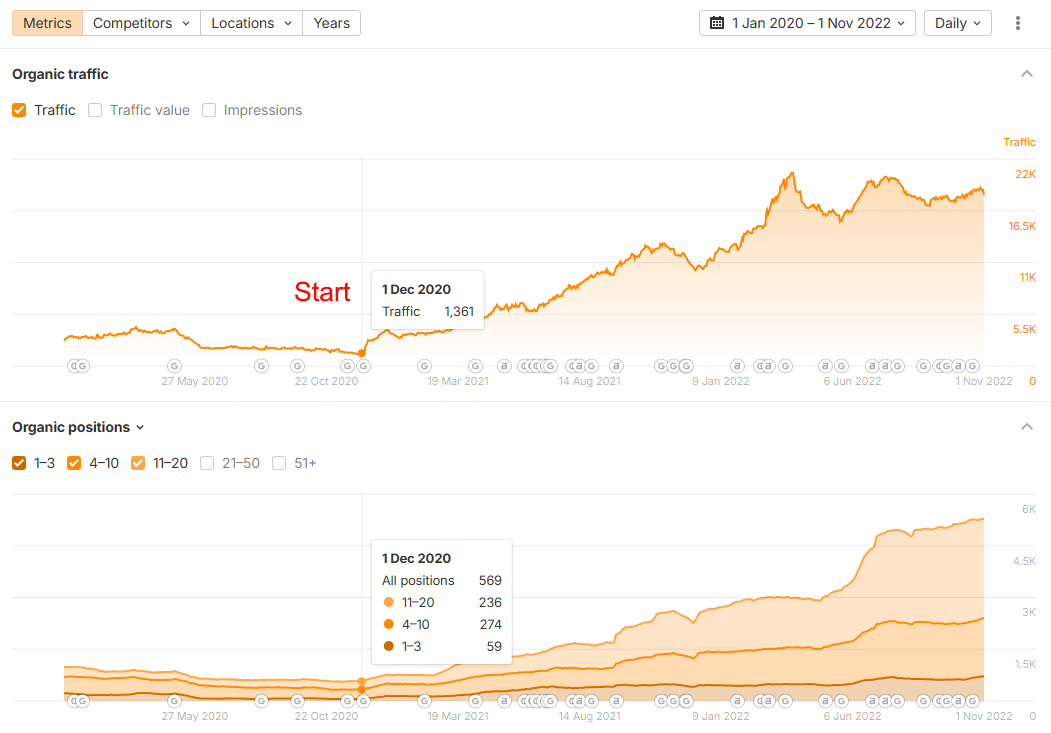This screenshot has height=733, width=1051.
Task: Uncheck the Traffic checkbox
Action: click(19, 110)
